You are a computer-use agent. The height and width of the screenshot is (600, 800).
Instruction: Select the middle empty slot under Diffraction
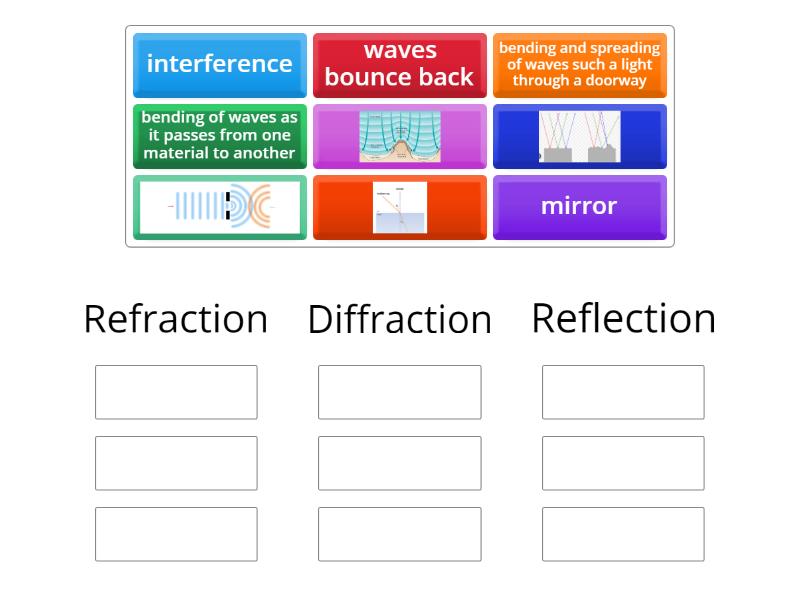pos(400,462)
